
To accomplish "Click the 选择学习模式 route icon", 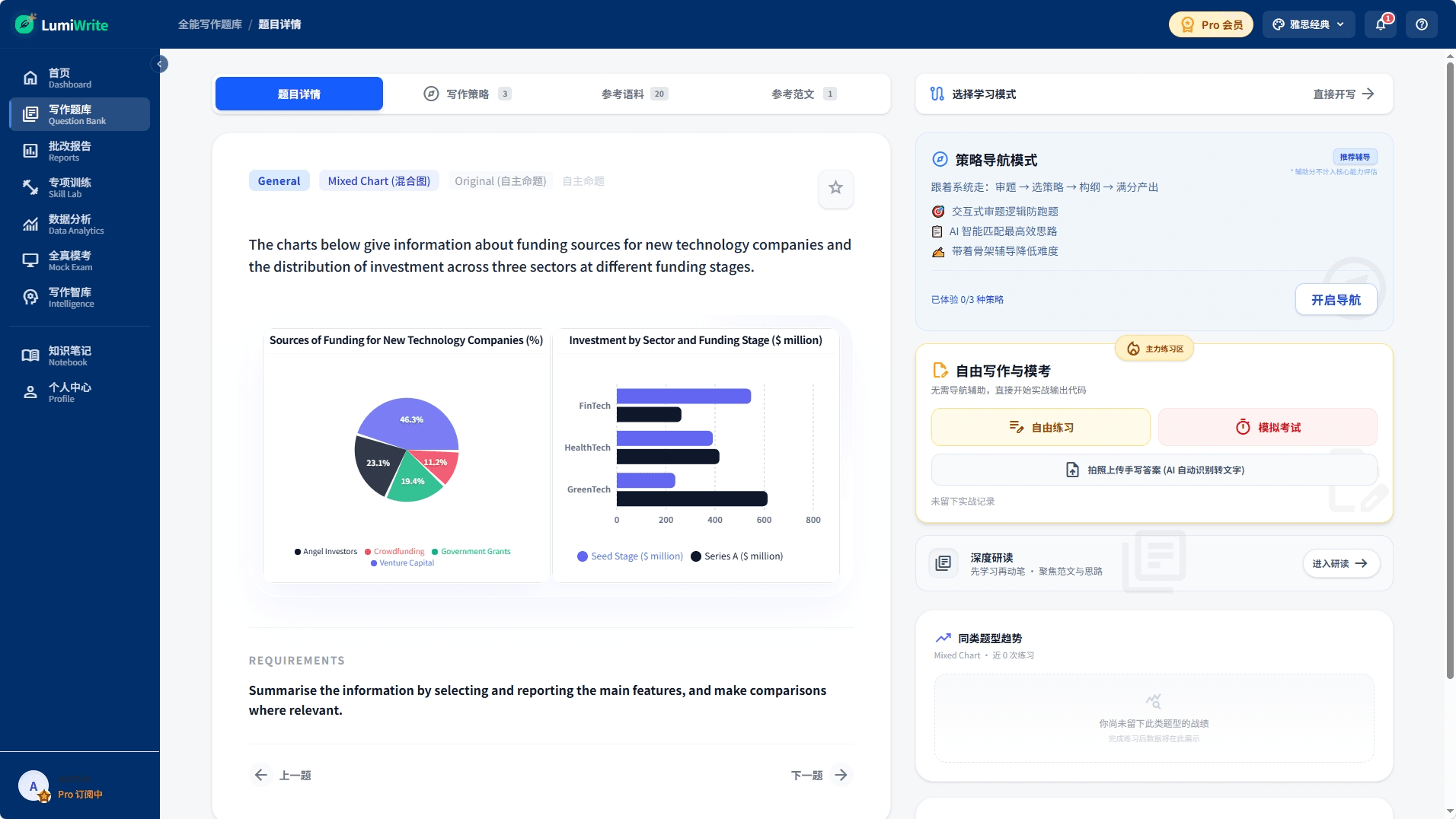I will (937, 94).
